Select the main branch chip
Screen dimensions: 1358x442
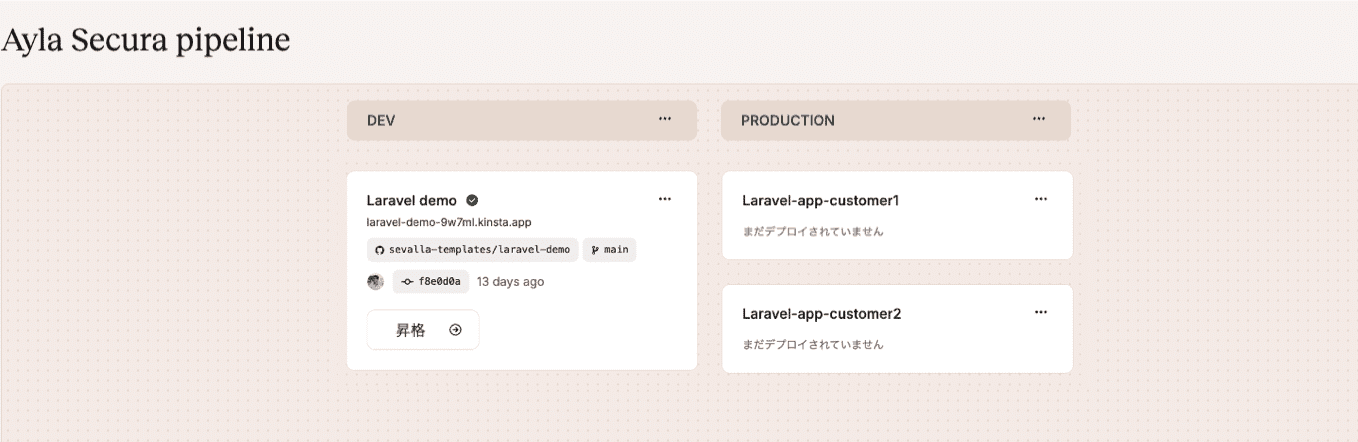609,250
